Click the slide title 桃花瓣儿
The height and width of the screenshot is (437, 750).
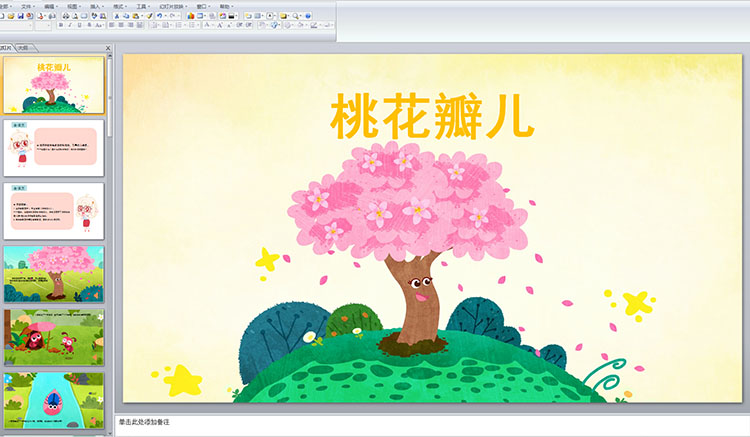tap(432, 116)
